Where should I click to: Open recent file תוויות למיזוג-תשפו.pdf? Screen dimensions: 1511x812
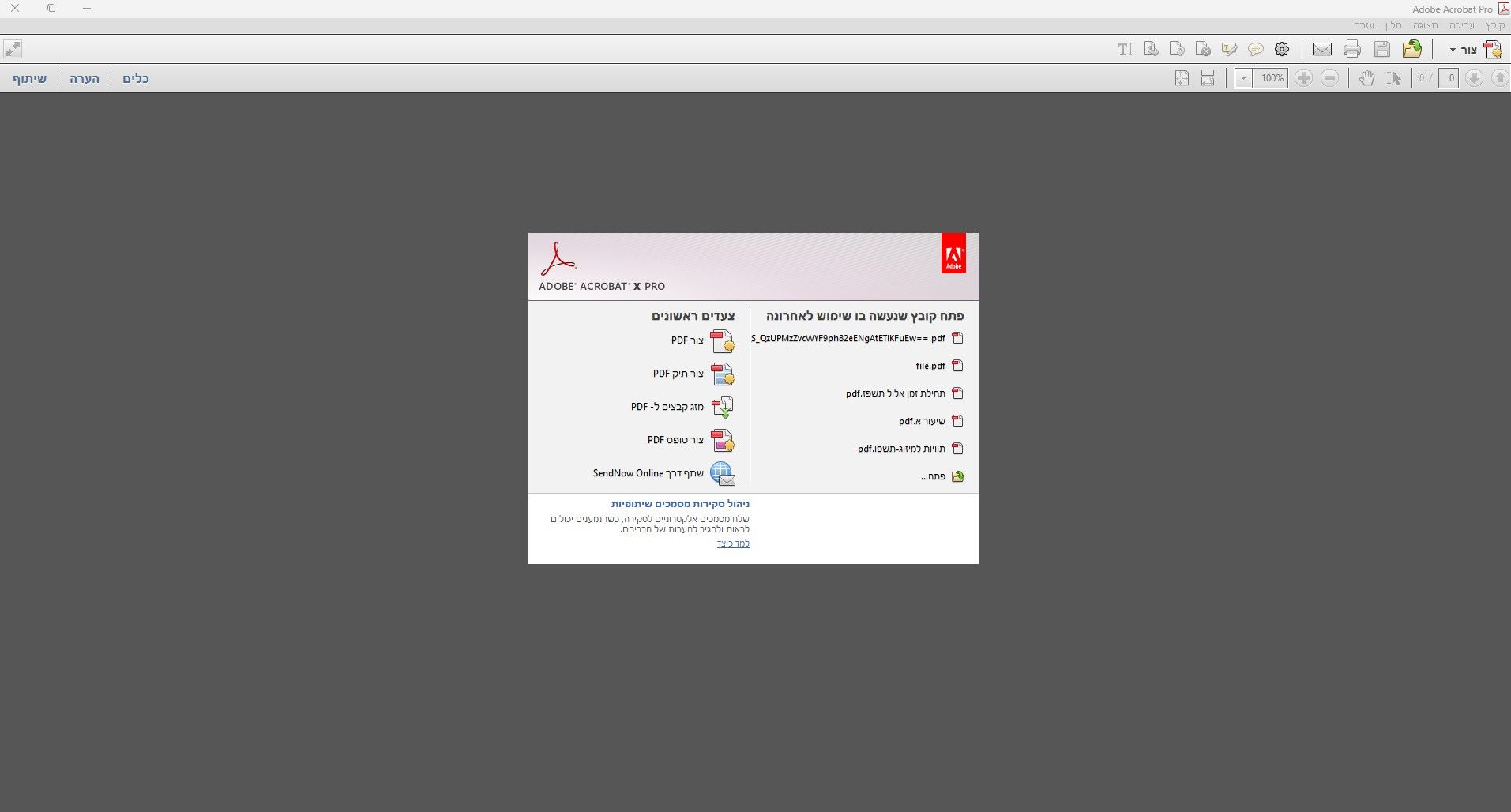pyautogui.click(x=911, y=449)
